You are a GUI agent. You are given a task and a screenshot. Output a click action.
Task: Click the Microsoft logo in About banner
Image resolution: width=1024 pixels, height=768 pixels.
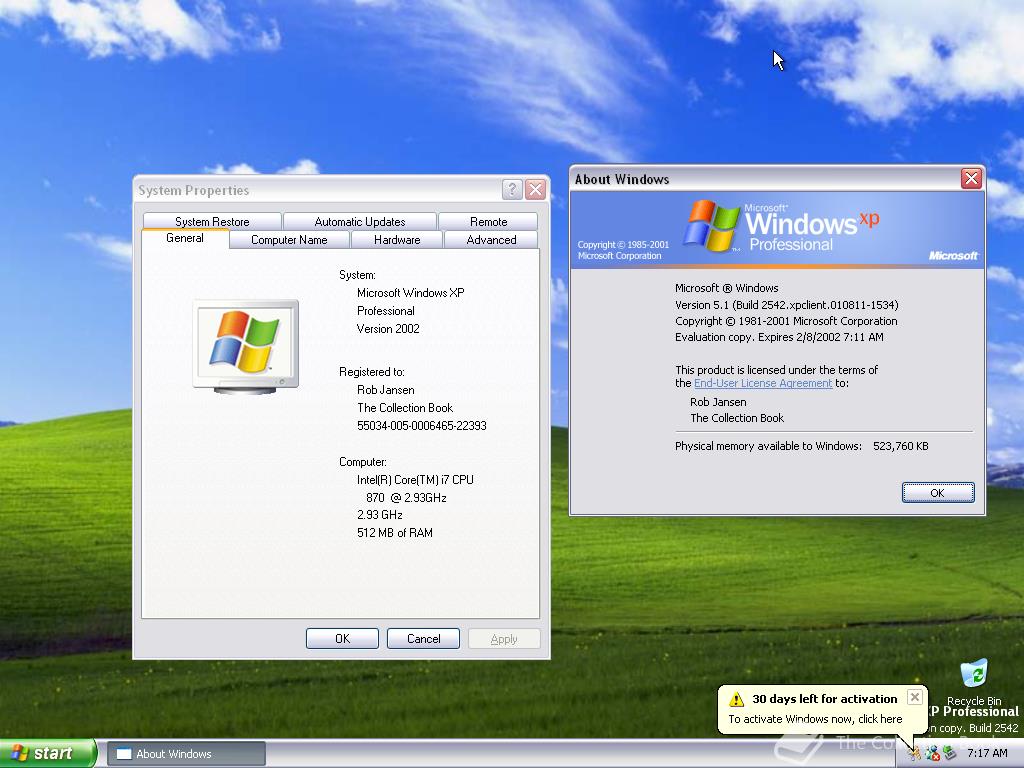click(953, 255)
